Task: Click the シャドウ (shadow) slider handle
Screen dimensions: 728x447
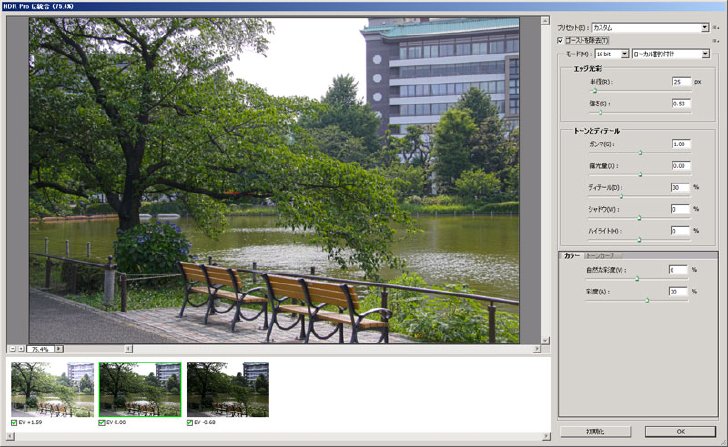Action: (639, 218)
